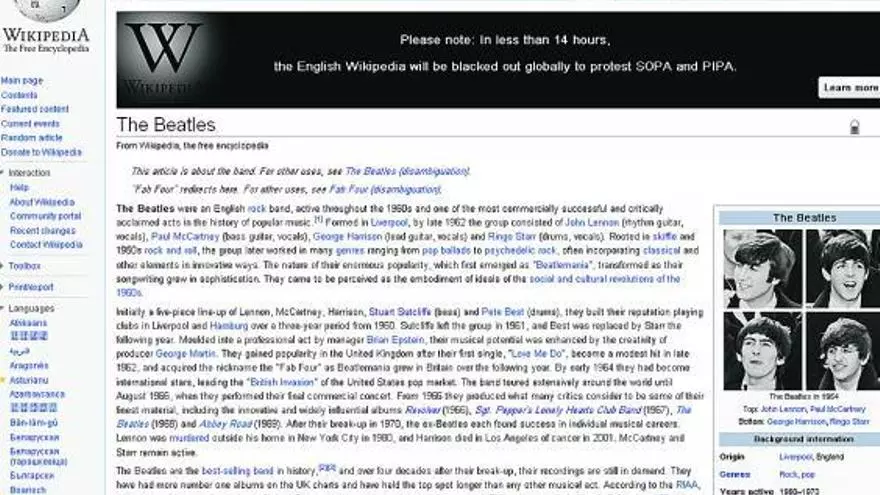This screenshot has height=495, width=880.
Task: Expand the Toolbox sidebar section
Action: tap(4, 266)
